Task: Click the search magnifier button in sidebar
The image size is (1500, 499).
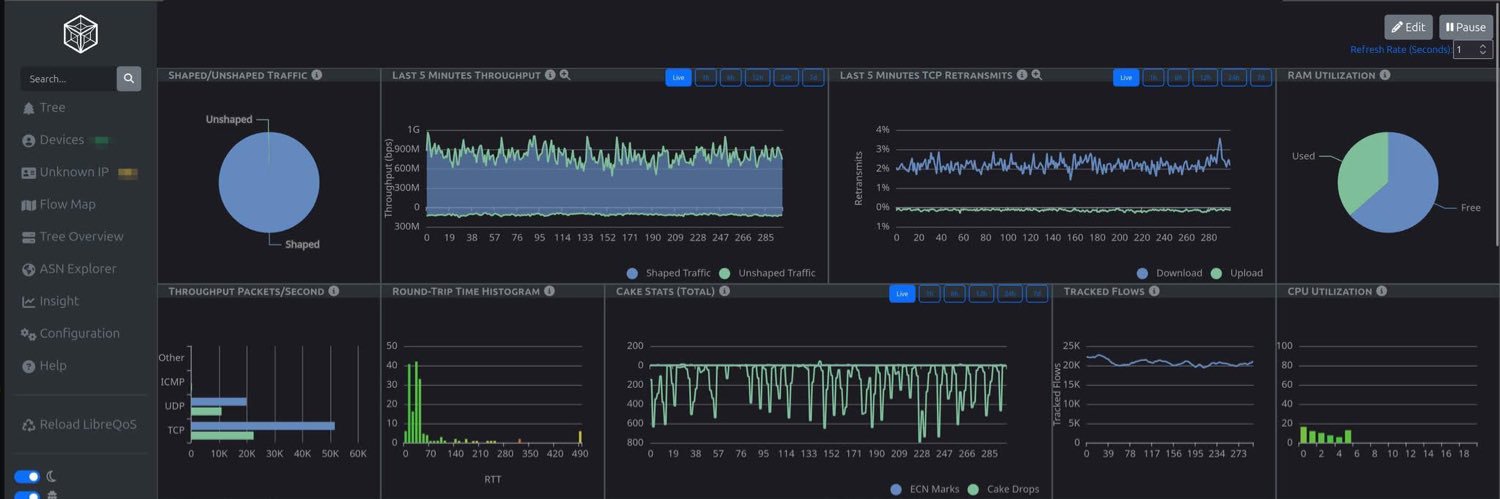Action: 129,79
